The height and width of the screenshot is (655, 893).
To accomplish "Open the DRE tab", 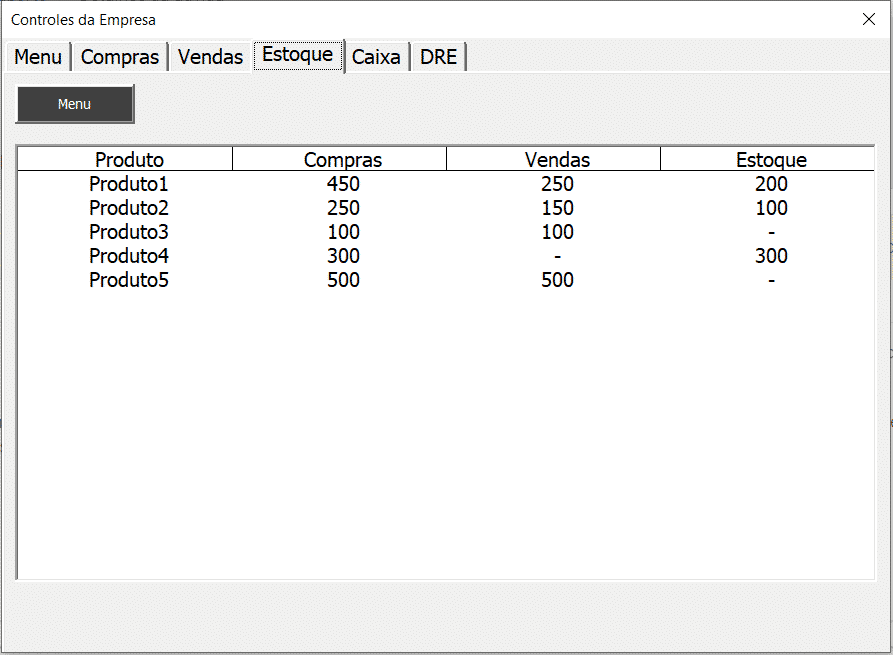I will (438, 57).
